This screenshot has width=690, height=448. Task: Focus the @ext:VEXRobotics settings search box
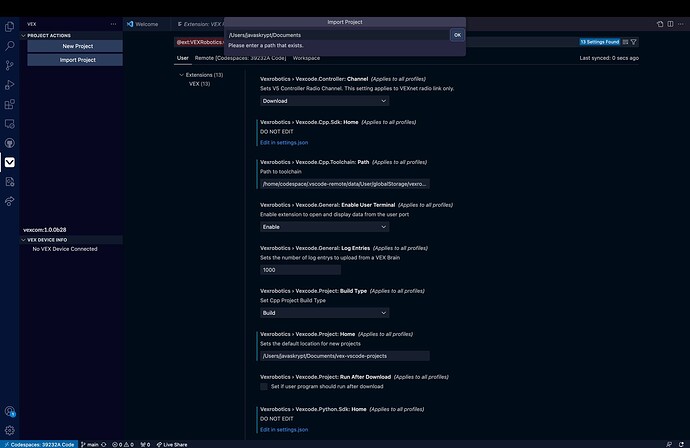(x=199, y=42)
